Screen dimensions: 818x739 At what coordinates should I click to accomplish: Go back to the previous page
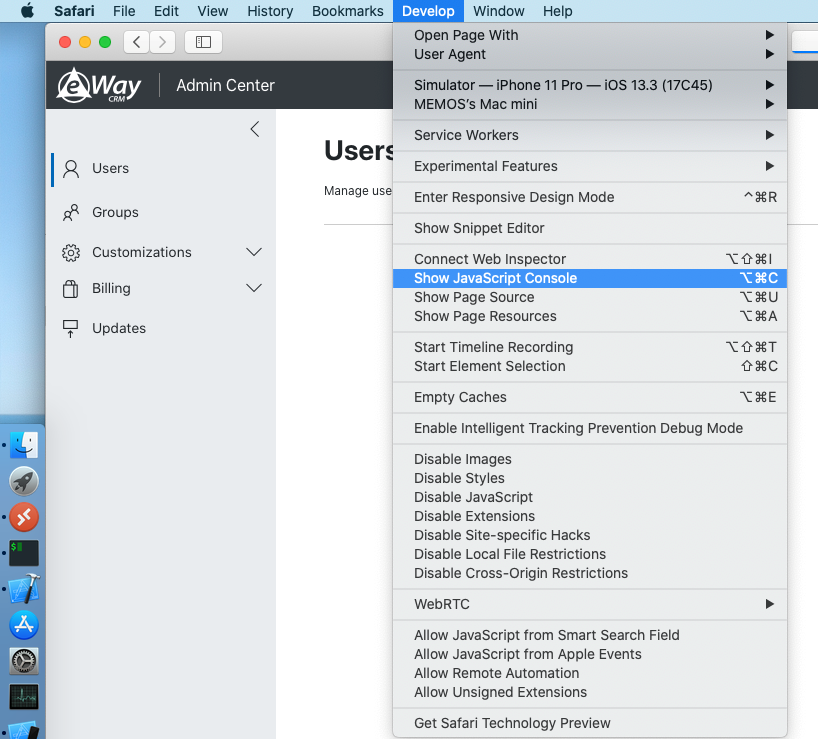click(x=137, y=42)
